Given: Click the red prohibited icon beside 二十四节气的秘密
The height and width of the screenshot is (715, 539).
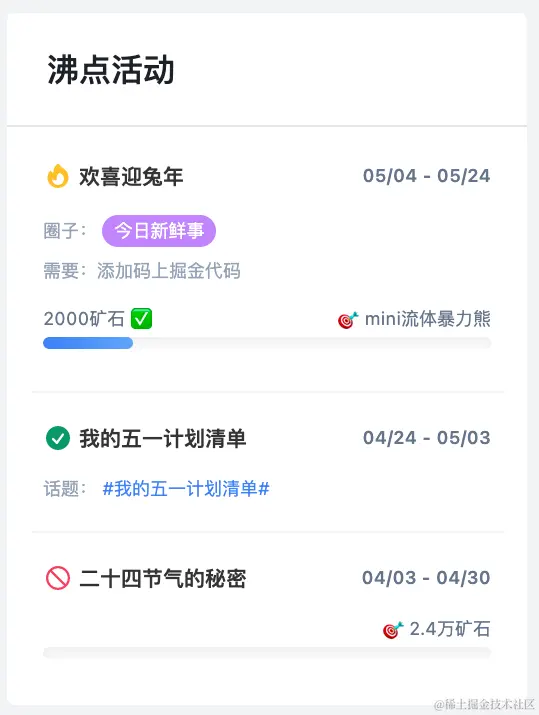Looking at the screenshot, I should [58, 578].
